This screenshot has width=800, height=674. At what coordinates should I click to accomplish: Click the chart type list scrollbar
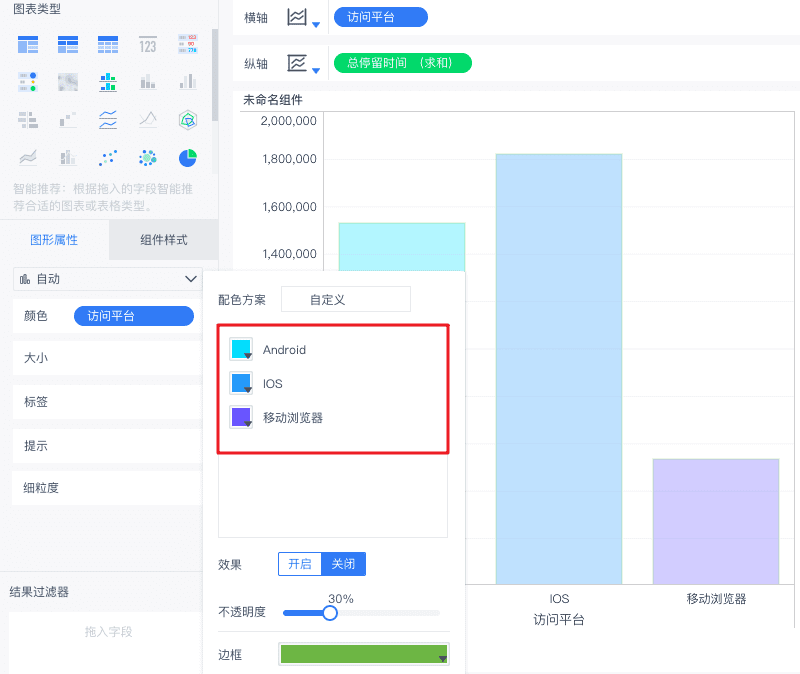point(215,75)
